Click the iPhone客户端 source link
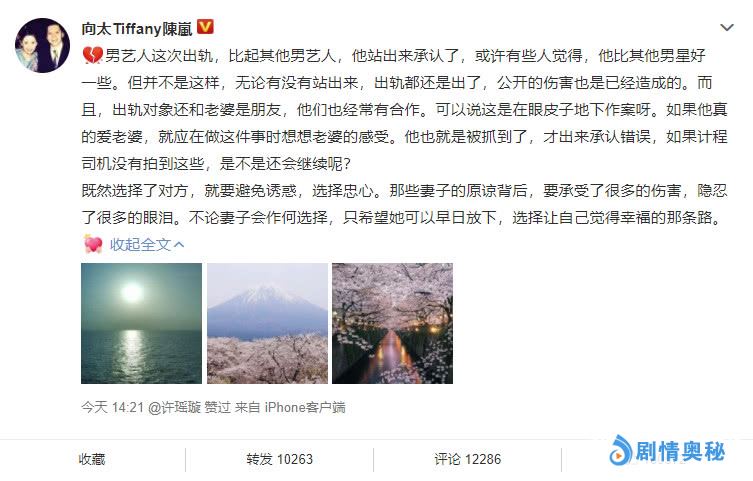 305,408
